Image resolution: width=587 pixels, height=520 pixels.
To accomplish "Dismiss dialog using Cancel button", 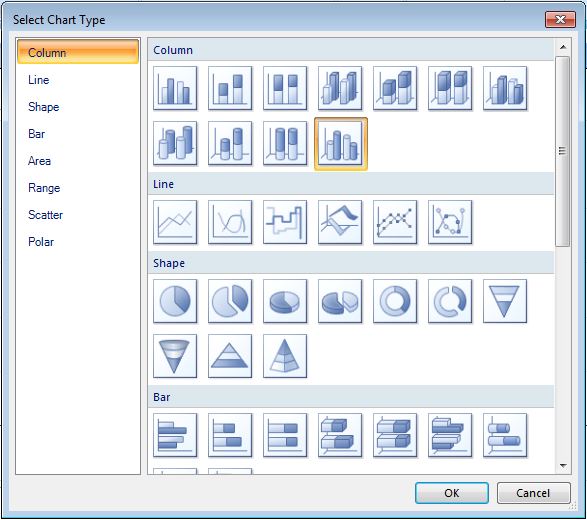I will (x=533, y=493).
